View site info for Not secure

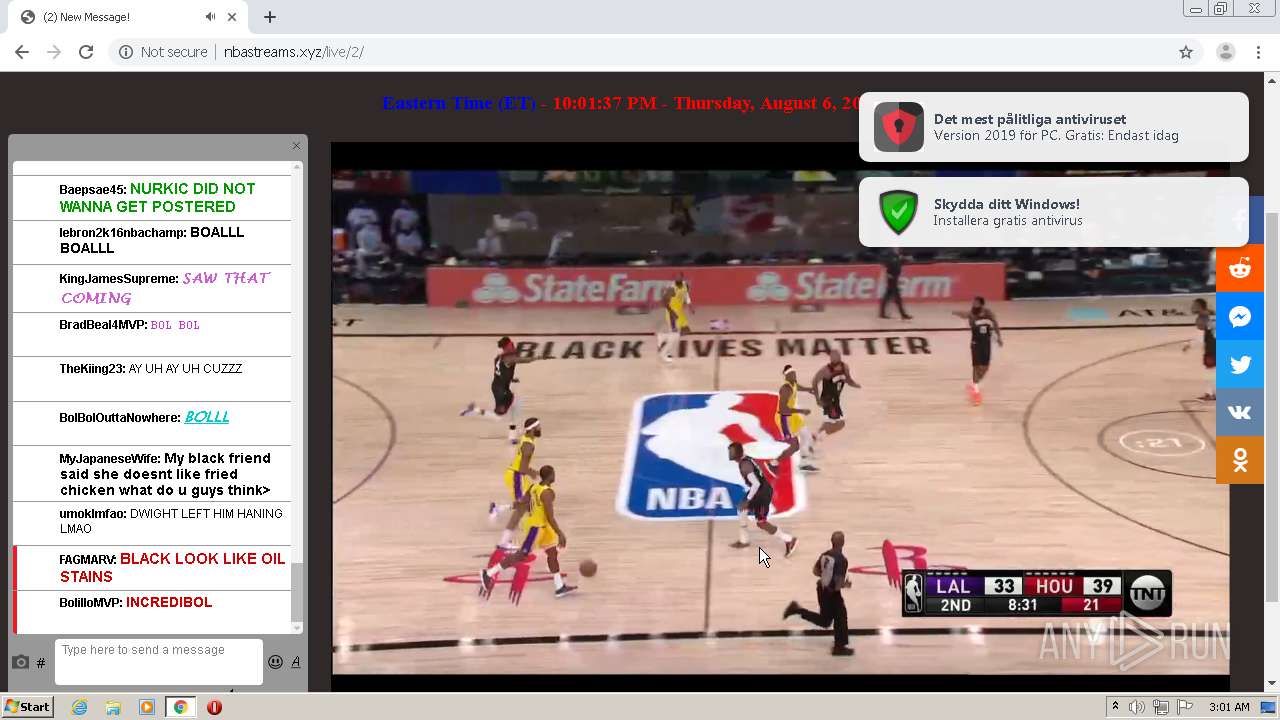pyautogui.click(x=163, y=52)
